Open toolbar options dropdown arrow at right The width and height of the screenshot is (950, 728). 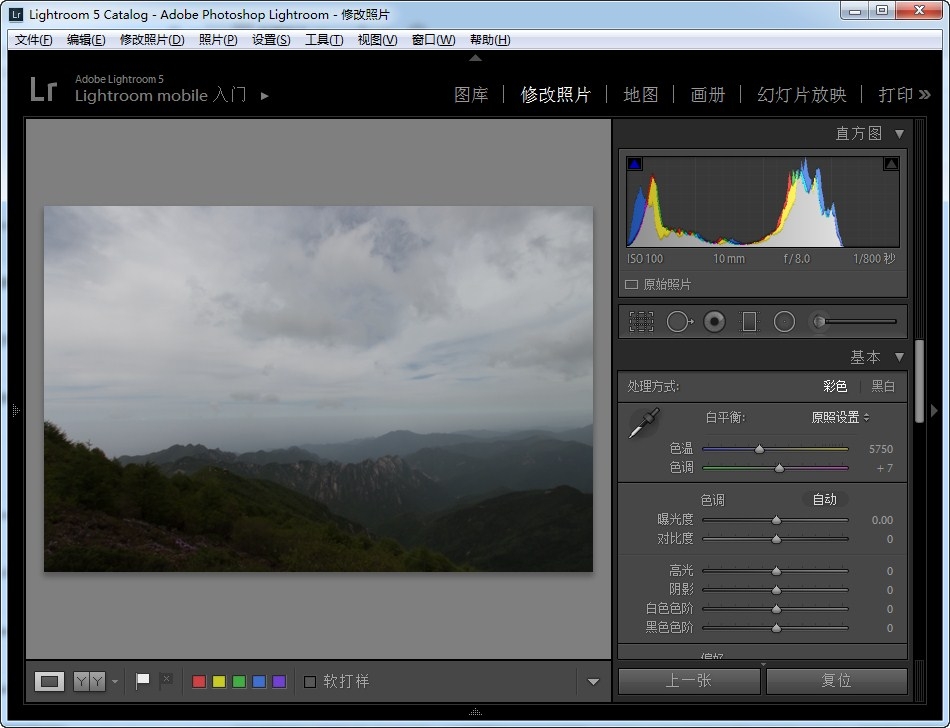(593, 682)
